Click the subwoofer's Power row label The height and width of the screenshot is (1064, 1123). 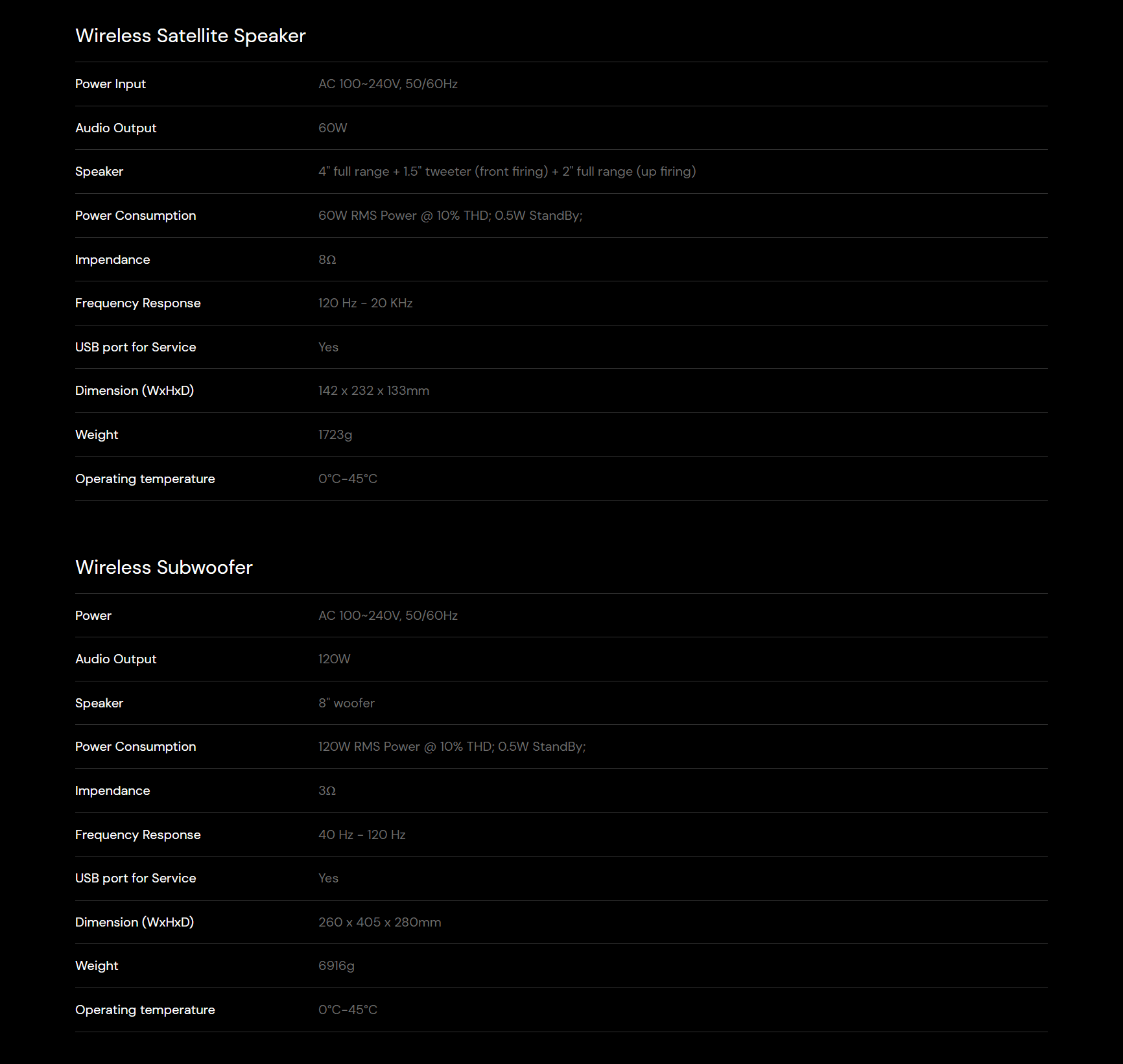tap(93, 615)
